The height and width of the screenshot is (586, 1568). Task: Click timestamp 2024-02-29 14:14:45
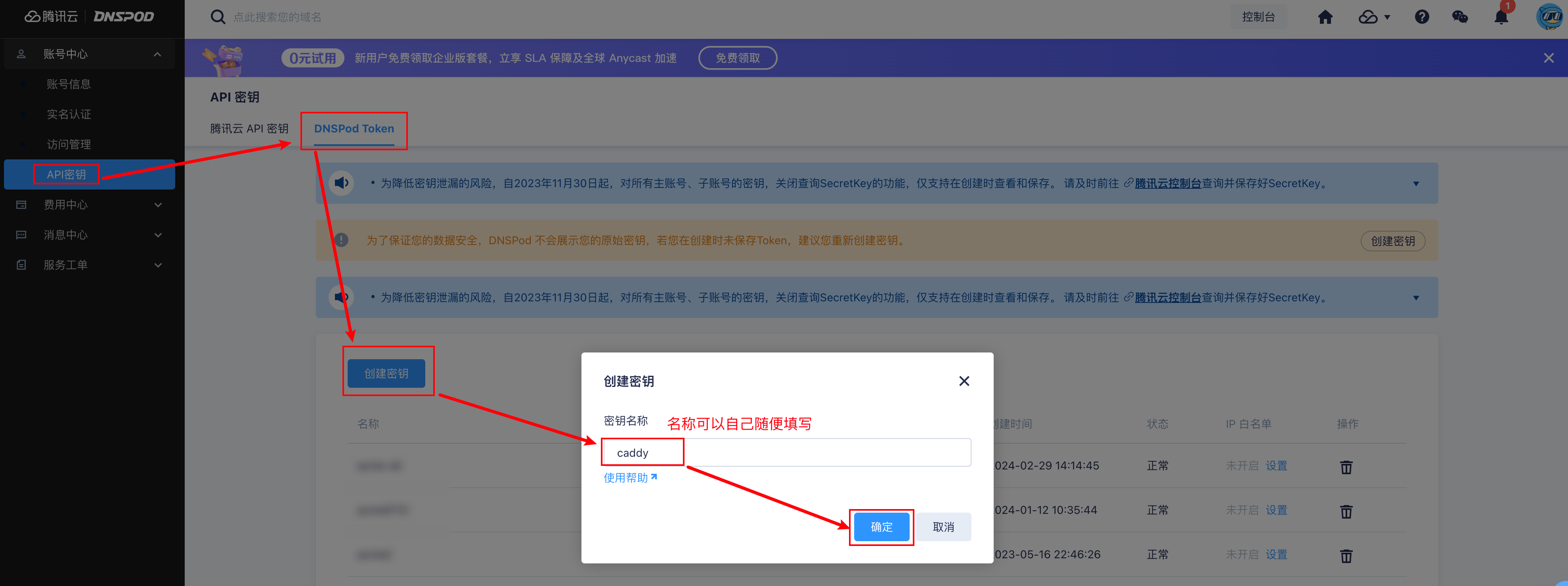(1046, 466)
